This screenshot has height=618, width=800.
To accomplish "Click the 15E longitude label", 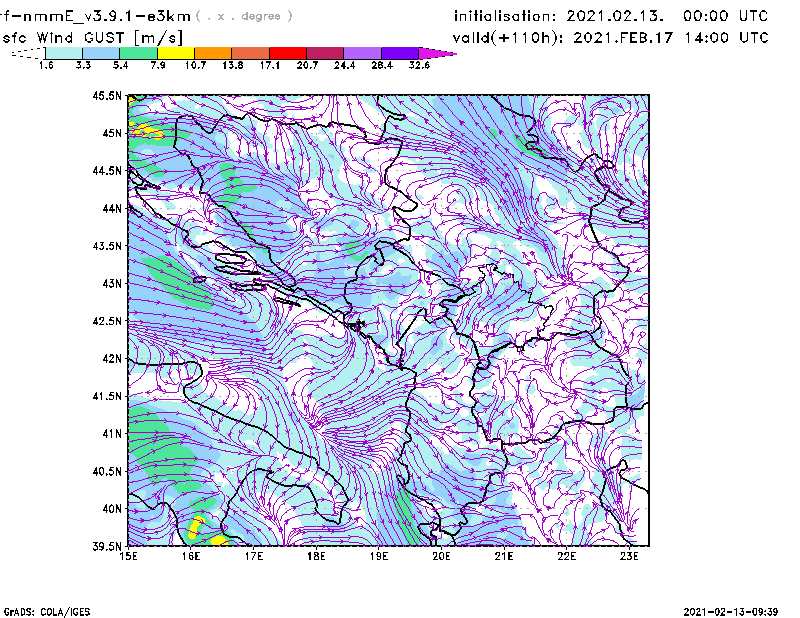I will 128,556.
